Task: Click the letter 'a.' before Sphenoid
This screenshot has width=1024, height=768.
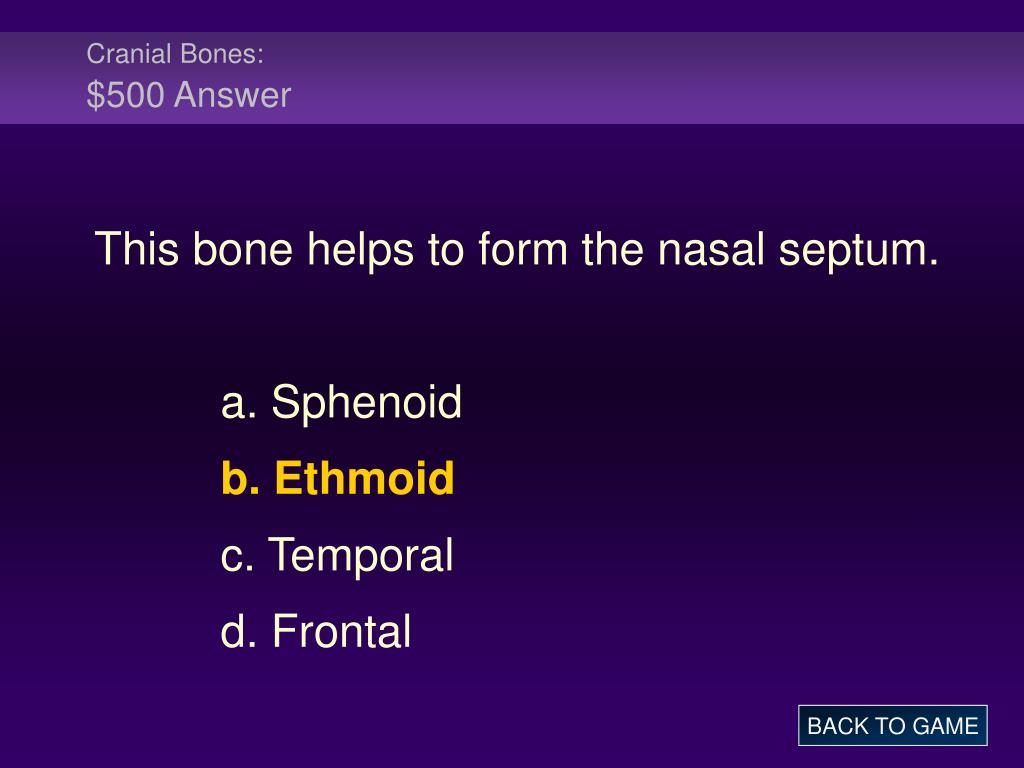Action: 238,405
